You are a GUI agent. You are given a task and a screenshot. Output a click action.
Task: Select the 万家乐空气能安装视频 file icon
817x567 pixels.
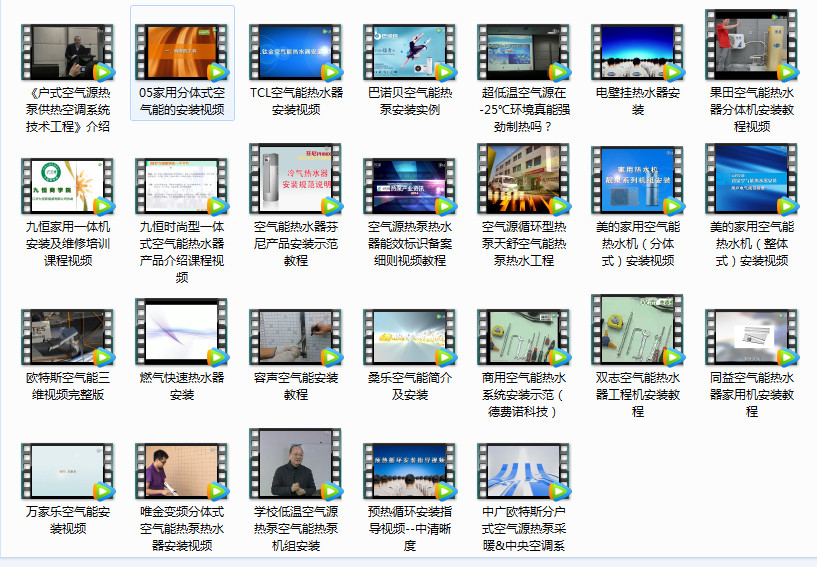click(x=68, y=471)
